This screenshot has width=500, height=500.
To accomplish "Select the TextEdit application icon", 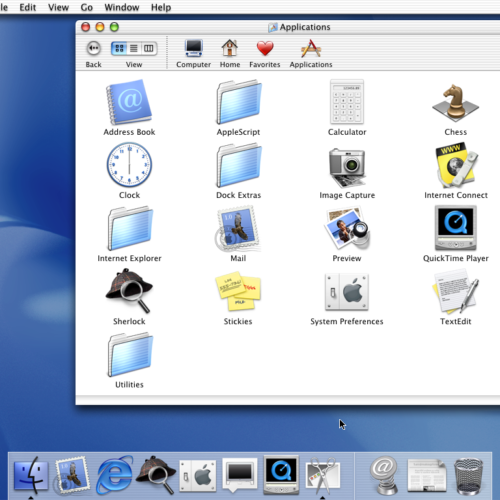I will pos(456,291).
